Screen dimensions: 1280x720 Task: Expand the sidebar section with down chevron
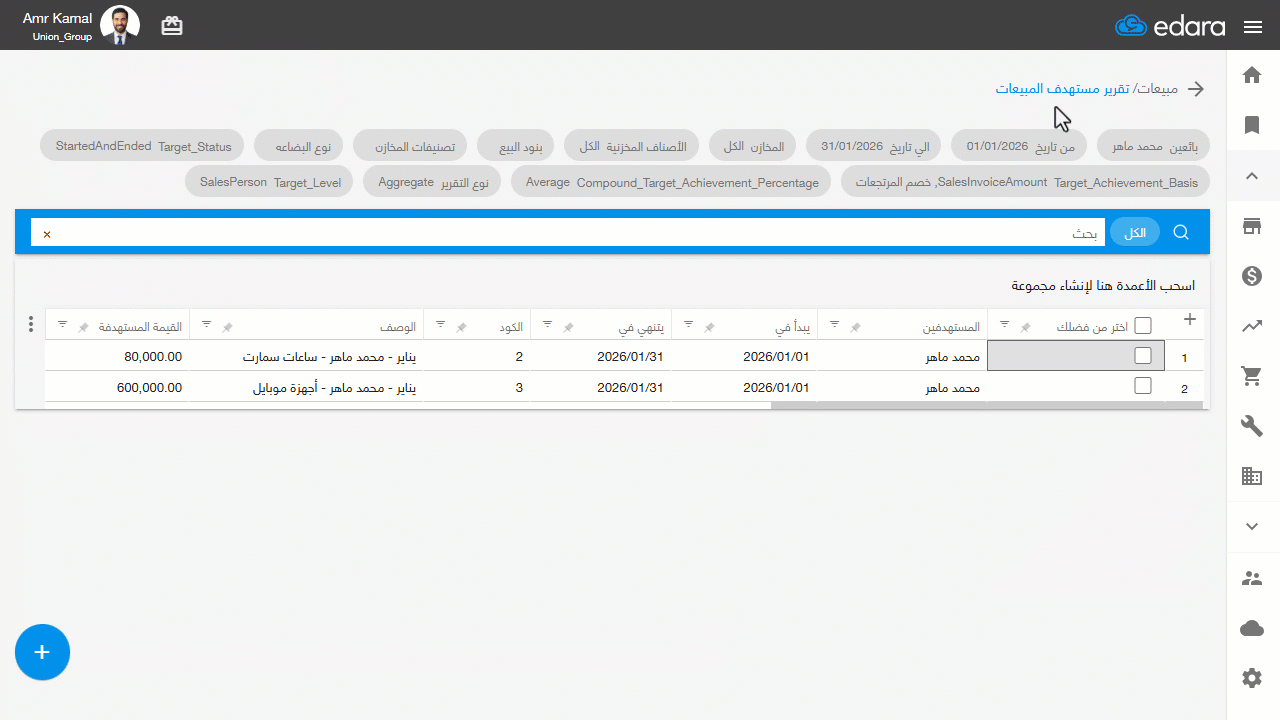[x=1252, y=526]
